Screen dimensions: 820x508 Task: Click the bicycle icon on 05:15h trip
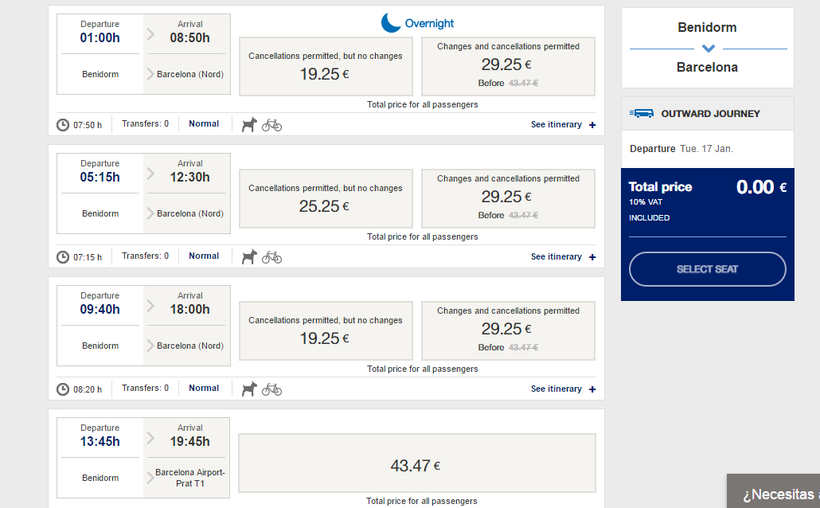(272, 257)
